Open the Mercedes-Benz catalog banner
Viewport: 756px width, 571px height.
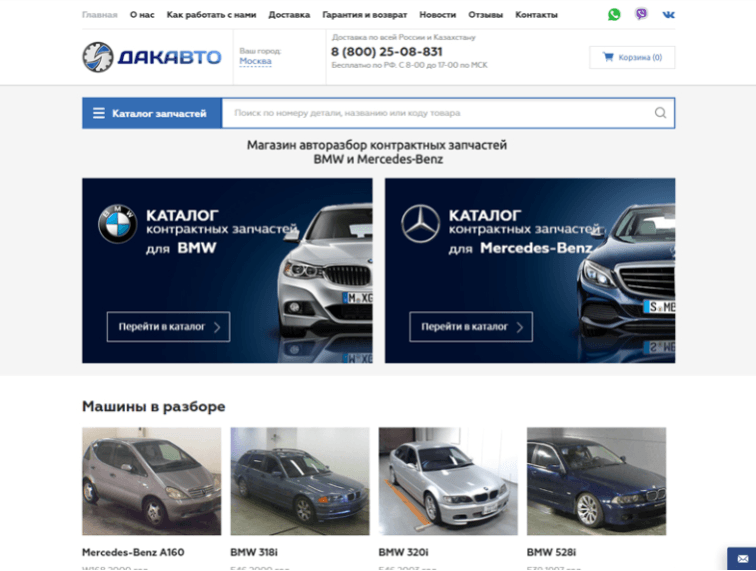(530, 271)
